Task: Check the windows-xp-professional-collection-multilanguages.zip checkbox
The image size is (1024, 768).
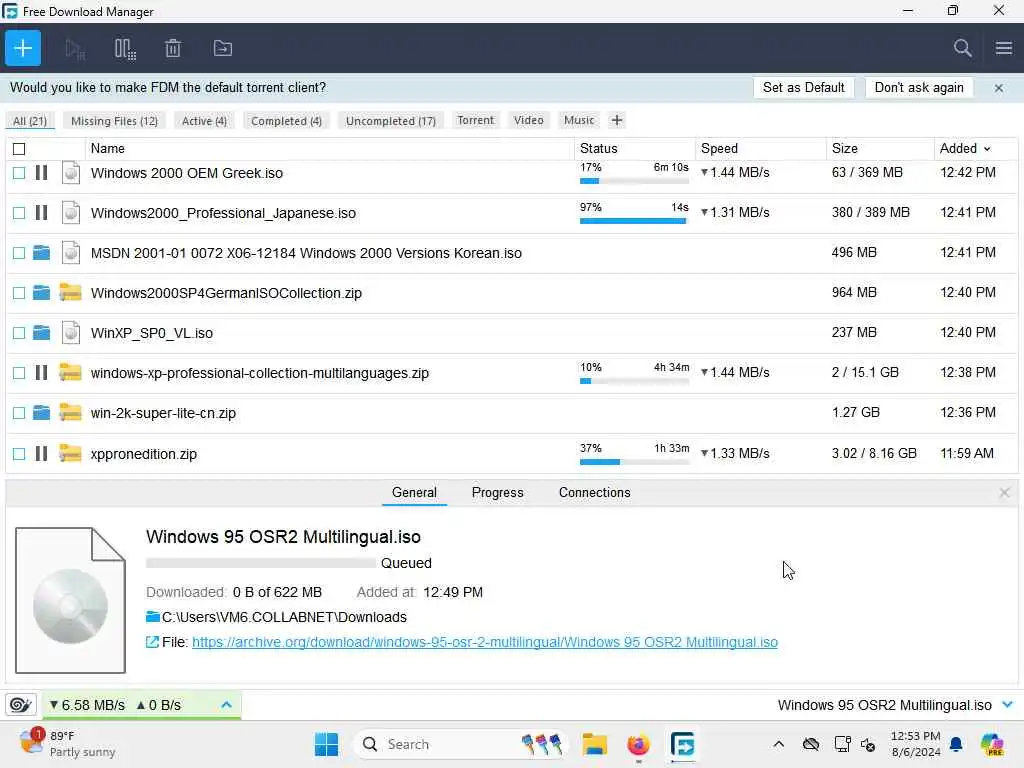Action: [19, 373]
